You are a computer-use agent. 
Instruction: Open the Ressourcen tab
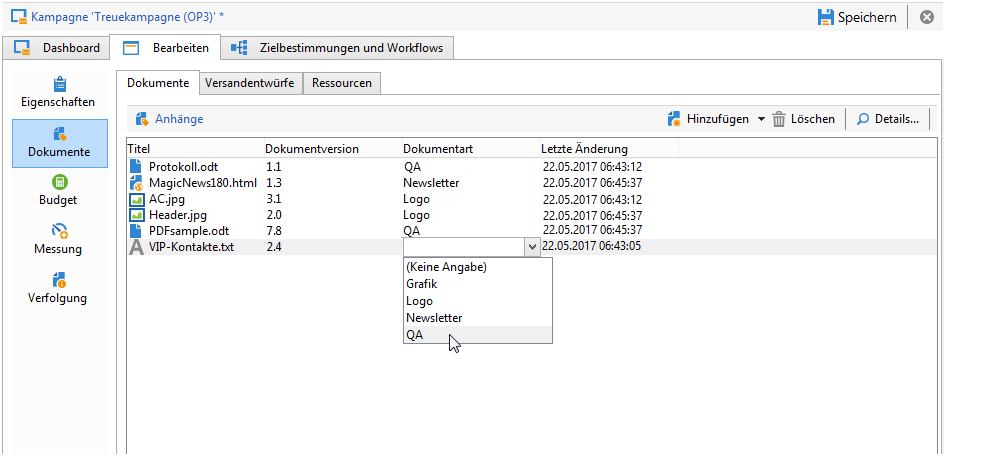tap(342, 83)
